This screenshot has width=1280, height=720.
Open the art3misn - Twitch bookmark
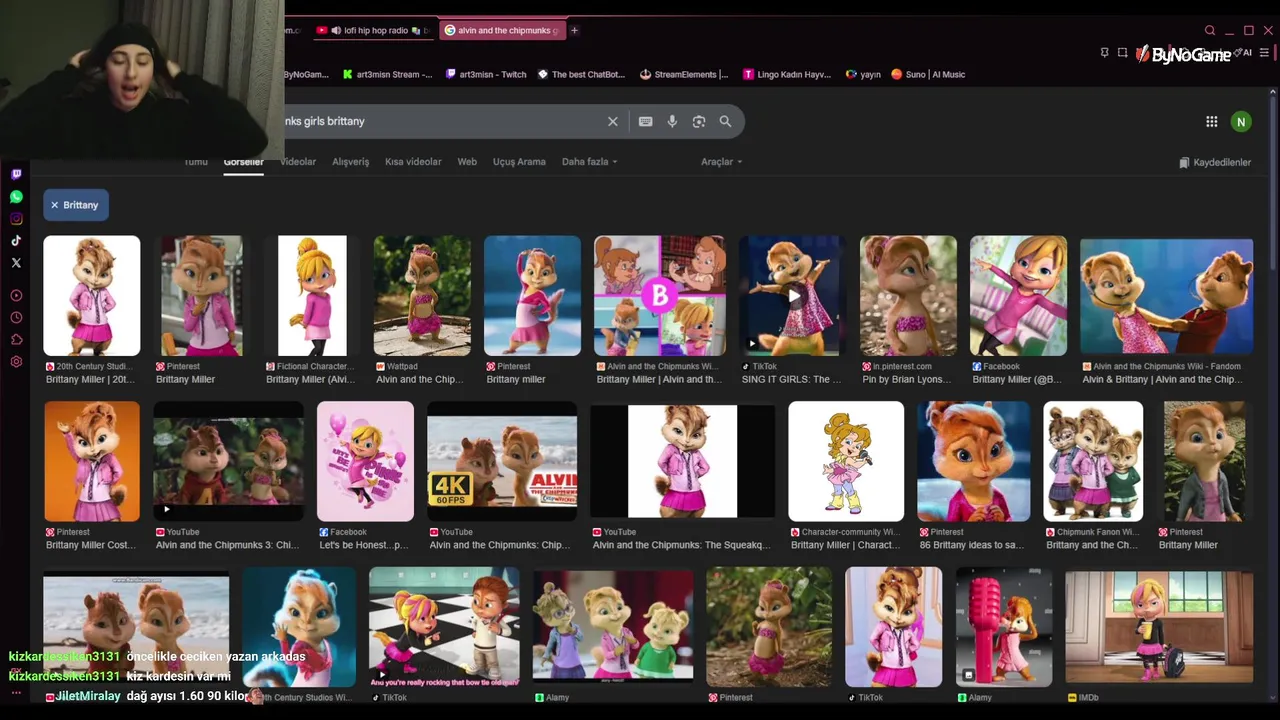coord(487,74)
